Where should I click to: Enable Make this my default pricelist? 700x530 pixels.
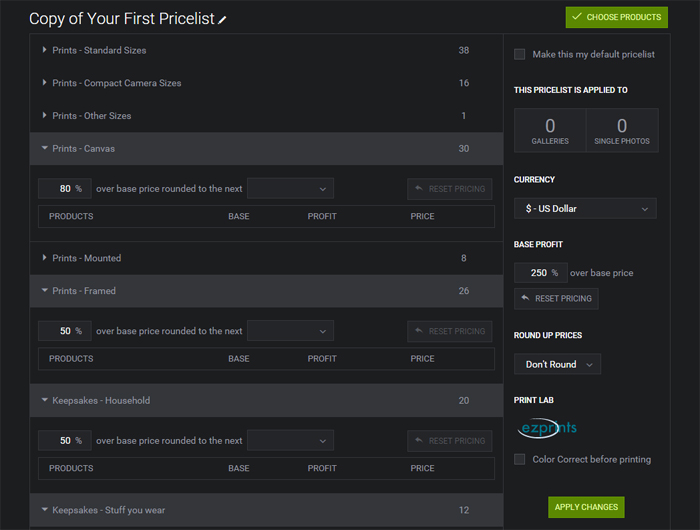[519, 54]
